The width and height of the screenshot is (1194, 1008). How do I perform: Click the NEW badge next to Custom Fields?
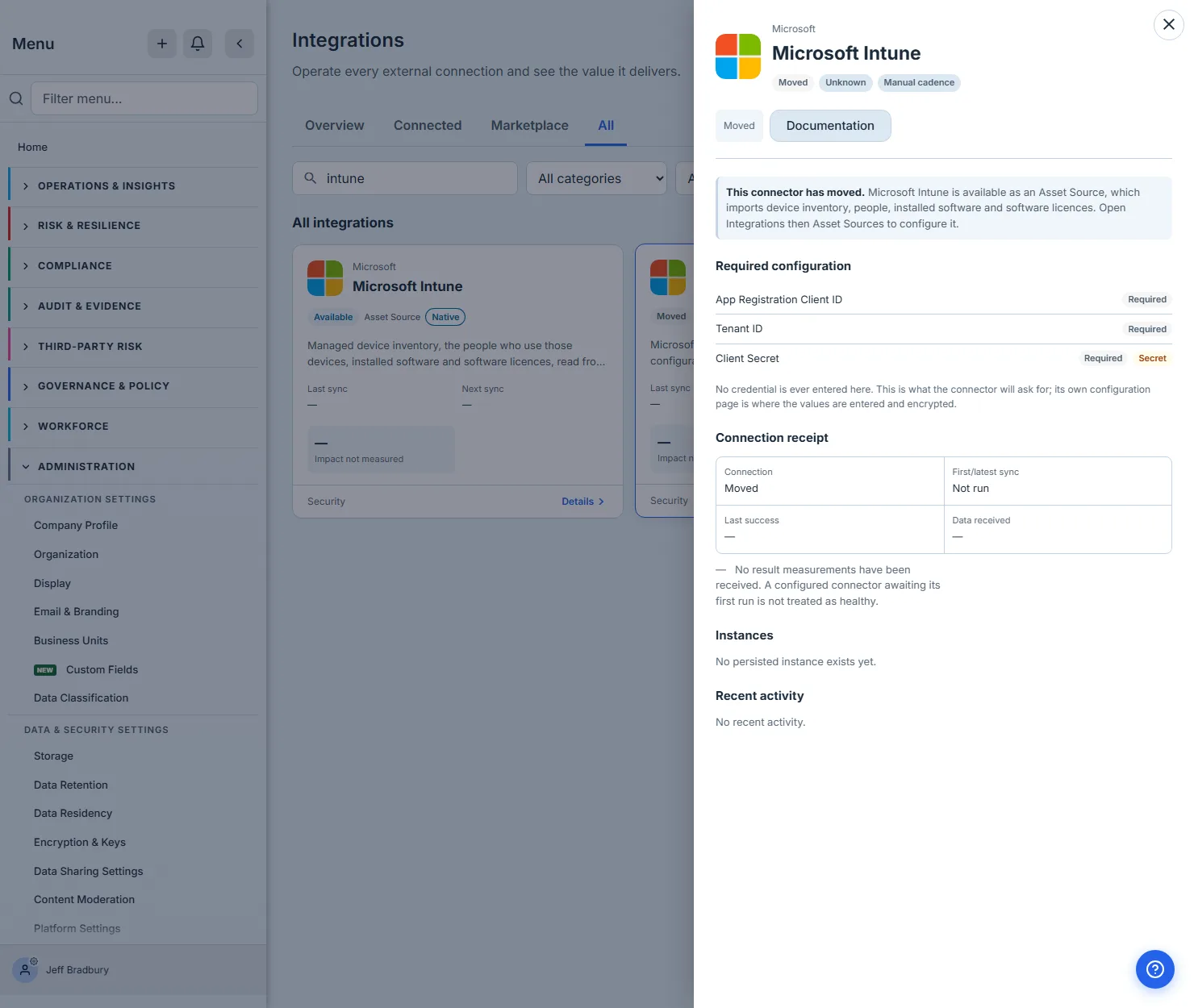45,670
